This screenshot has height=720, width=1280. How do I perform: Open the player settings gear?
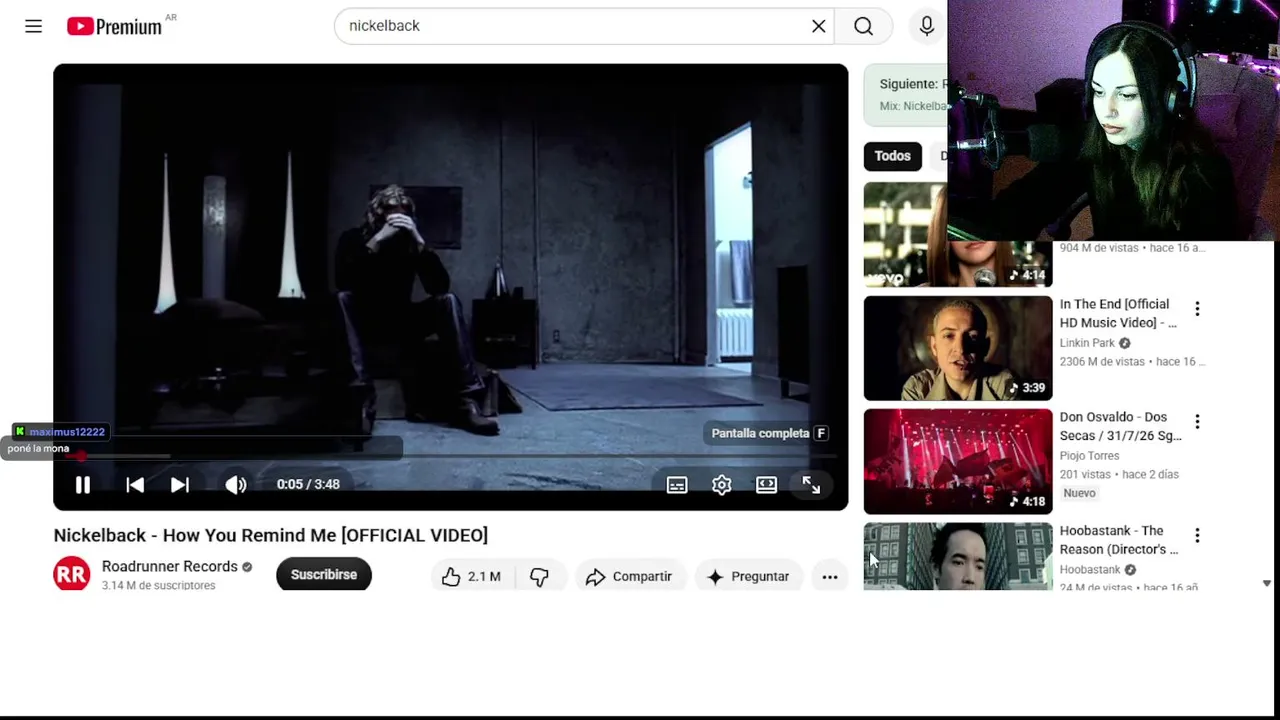721,485
